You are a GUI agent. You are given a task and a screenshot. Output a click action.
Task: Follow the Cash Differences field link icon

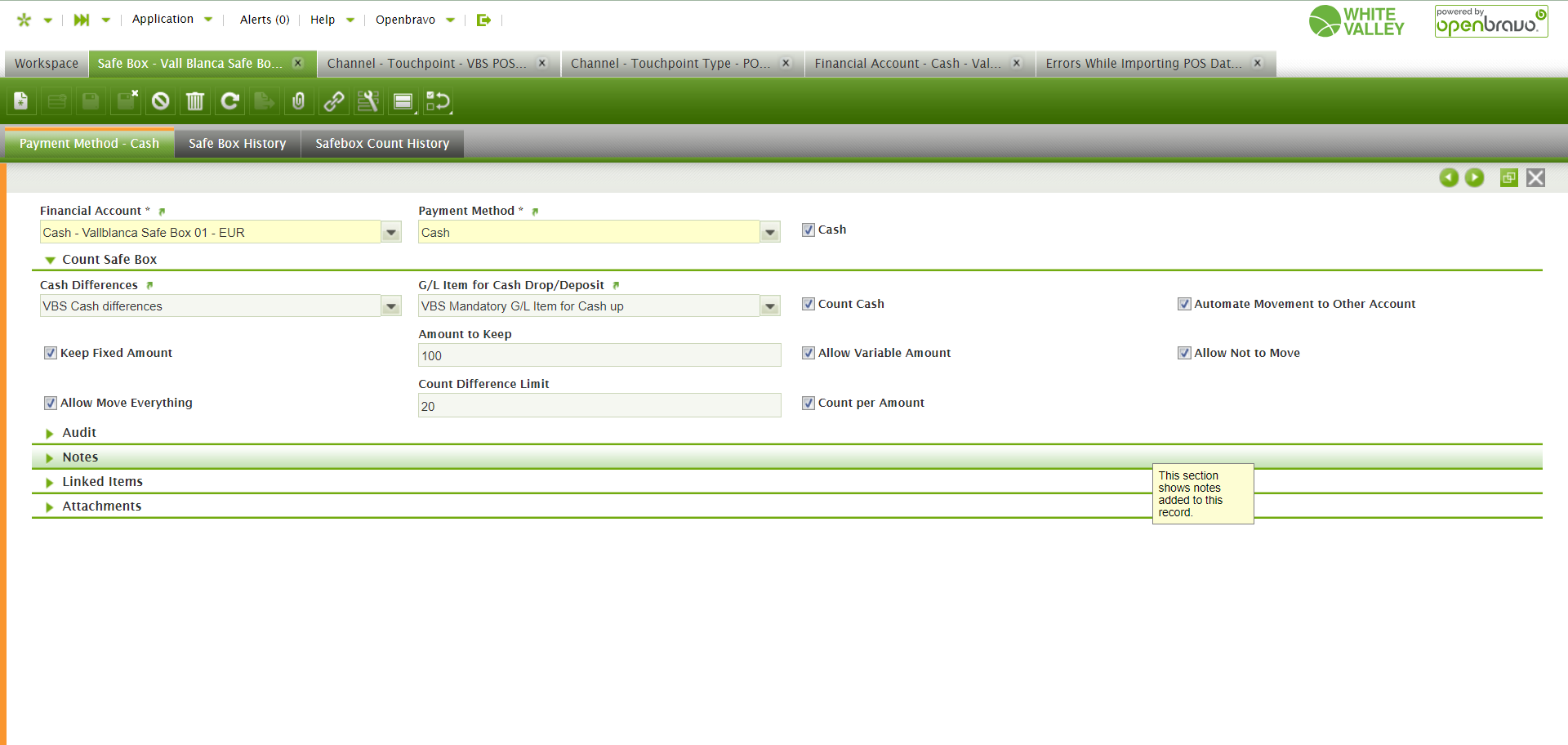point(149,285)
